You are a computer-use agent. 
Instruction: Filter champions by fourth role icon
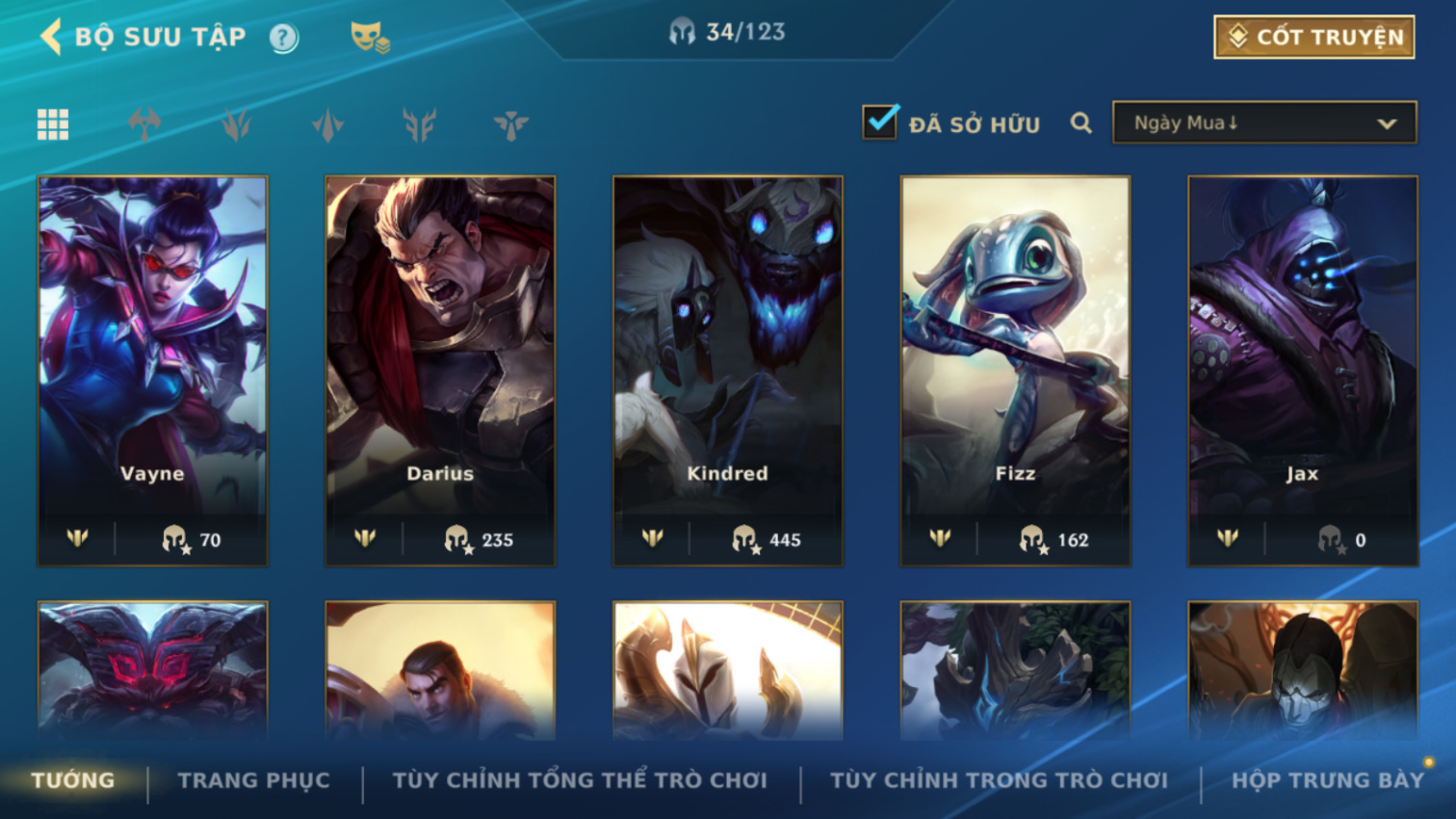click(x=420, y=124)
